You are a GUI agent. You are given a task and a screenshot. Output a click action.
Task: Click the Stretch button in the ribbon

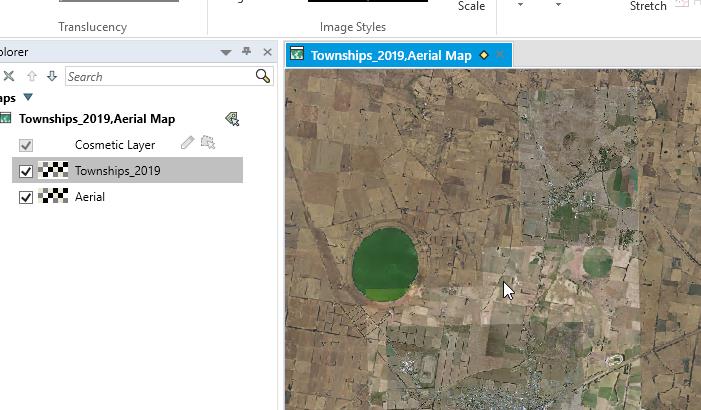point(648,6)
